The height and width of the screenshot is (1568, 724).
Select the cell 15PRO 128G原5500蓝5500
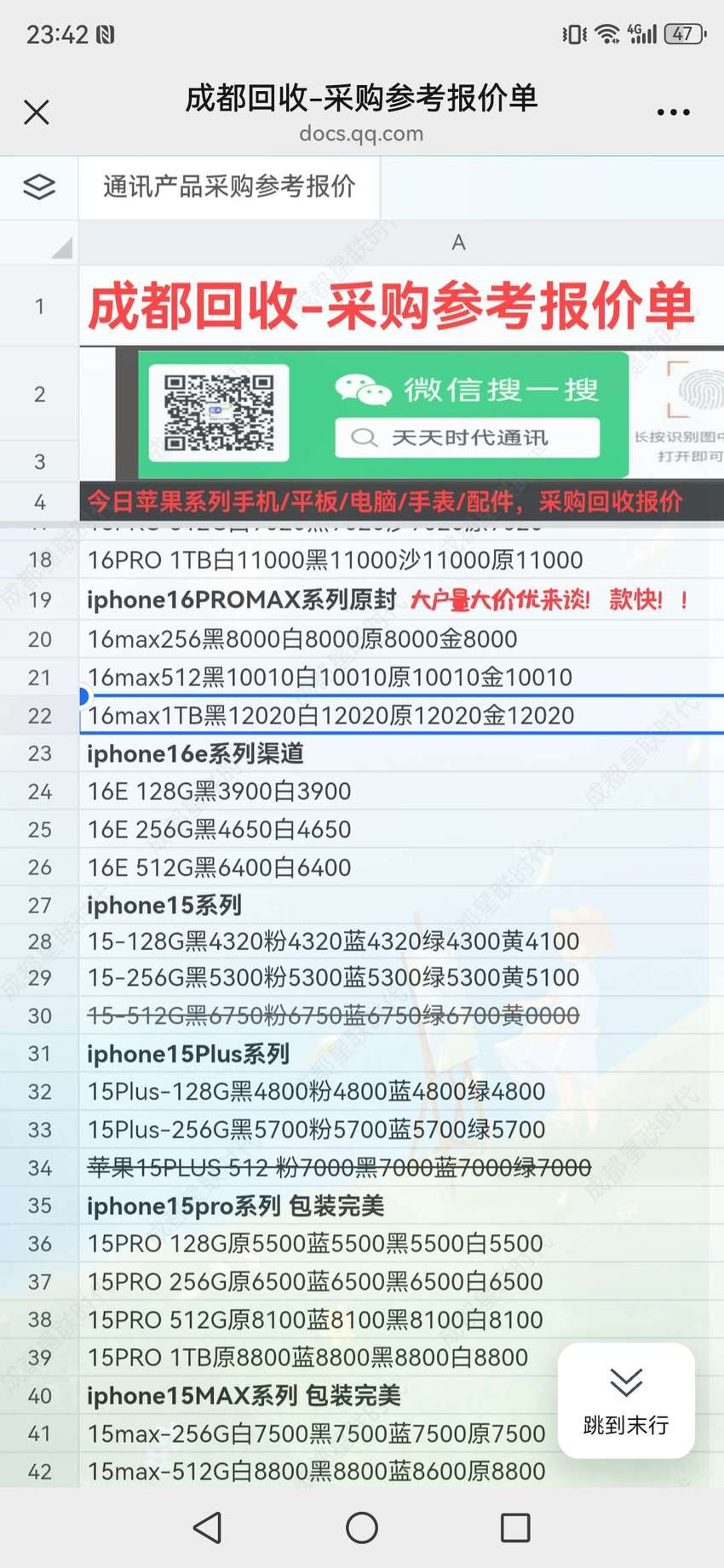(401, 1244)
